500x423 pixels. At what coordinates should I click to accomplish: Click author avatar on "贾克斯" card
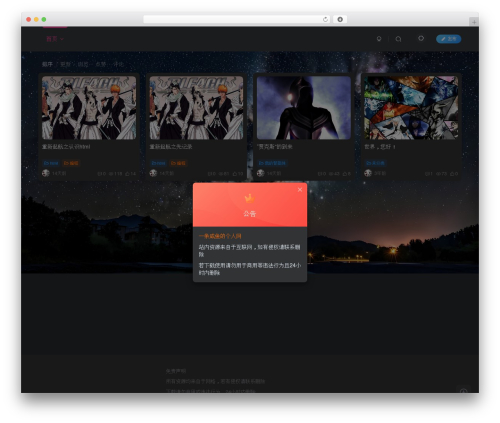260,173
